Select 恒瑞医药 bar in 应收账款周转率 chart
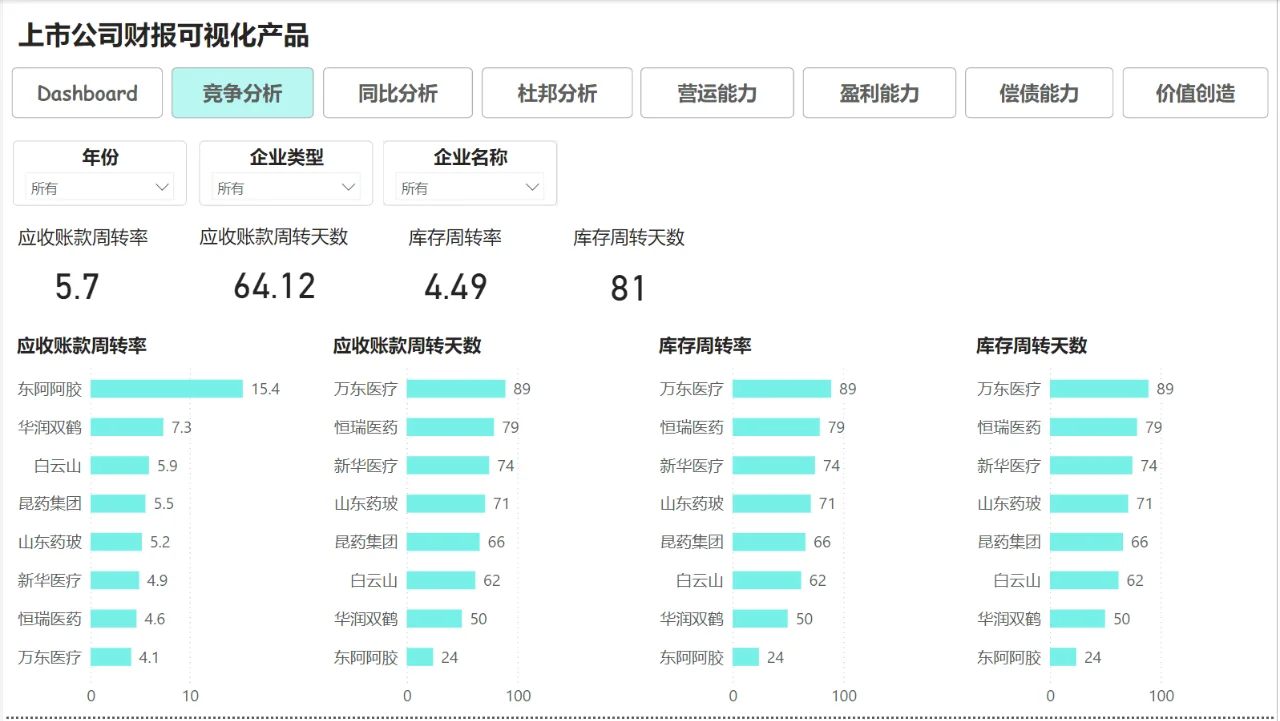This screenshot has height=721, width=1280. point(113,619)
